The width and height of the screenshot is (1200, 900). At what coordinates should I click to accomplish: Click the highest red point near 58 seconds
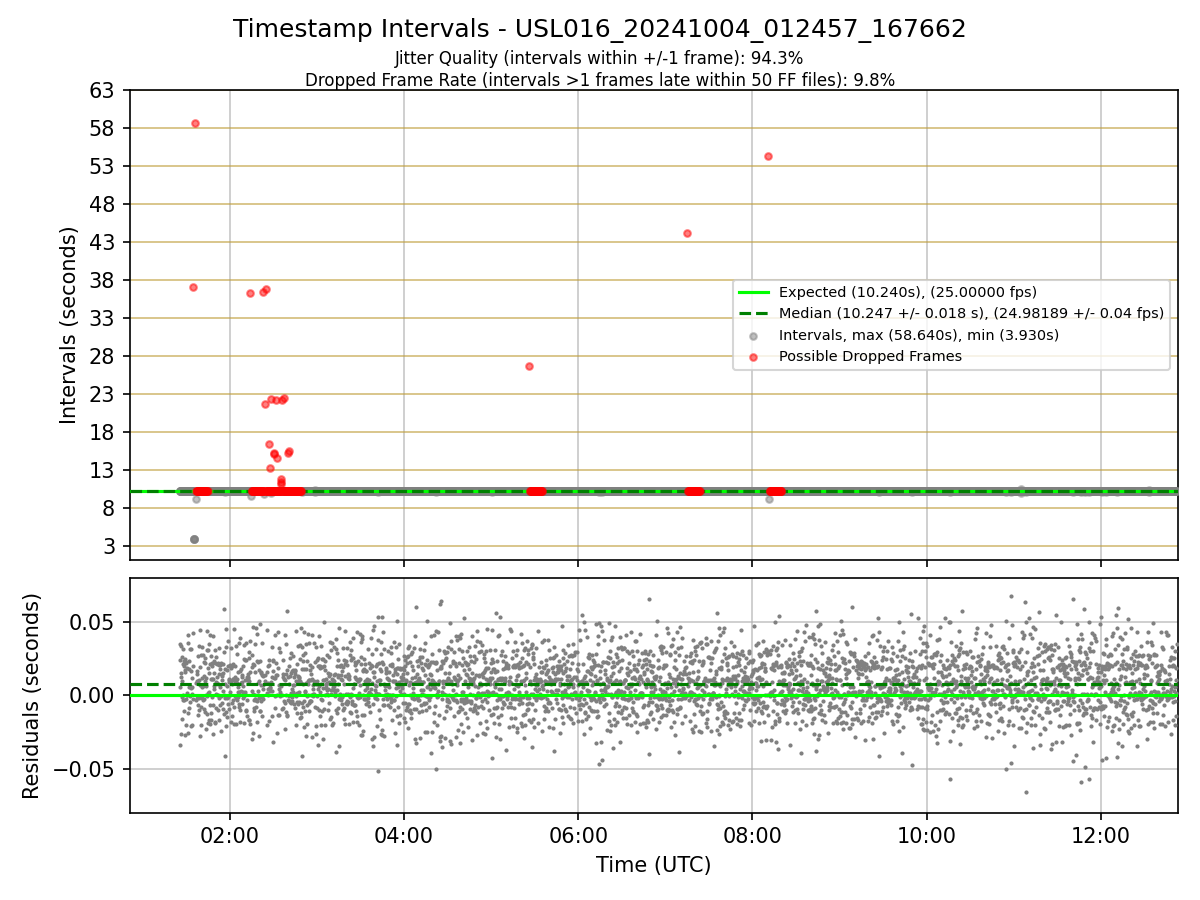(x=195, y=123)
